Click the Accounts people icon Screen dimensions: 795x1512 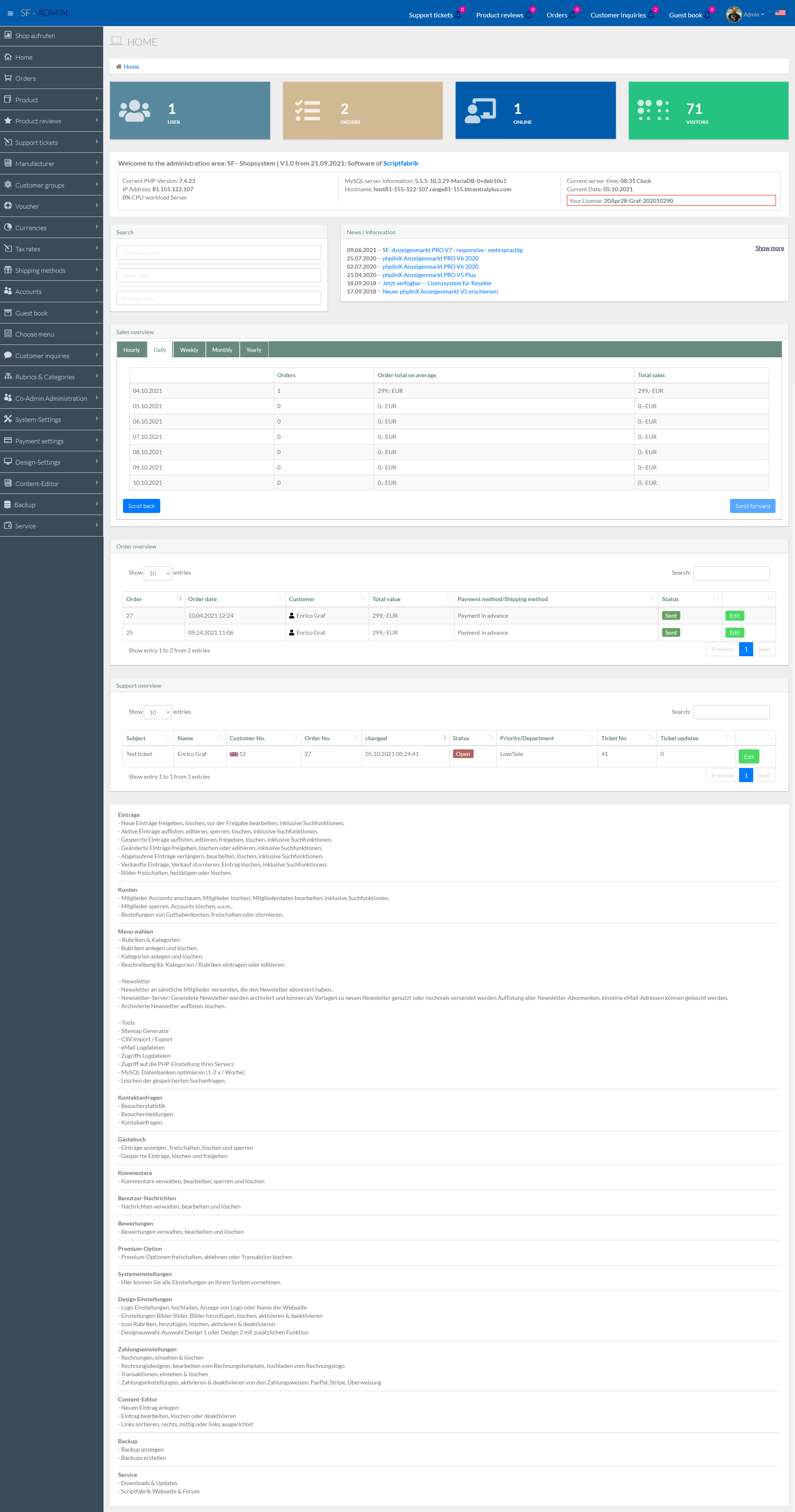[8, 291]
